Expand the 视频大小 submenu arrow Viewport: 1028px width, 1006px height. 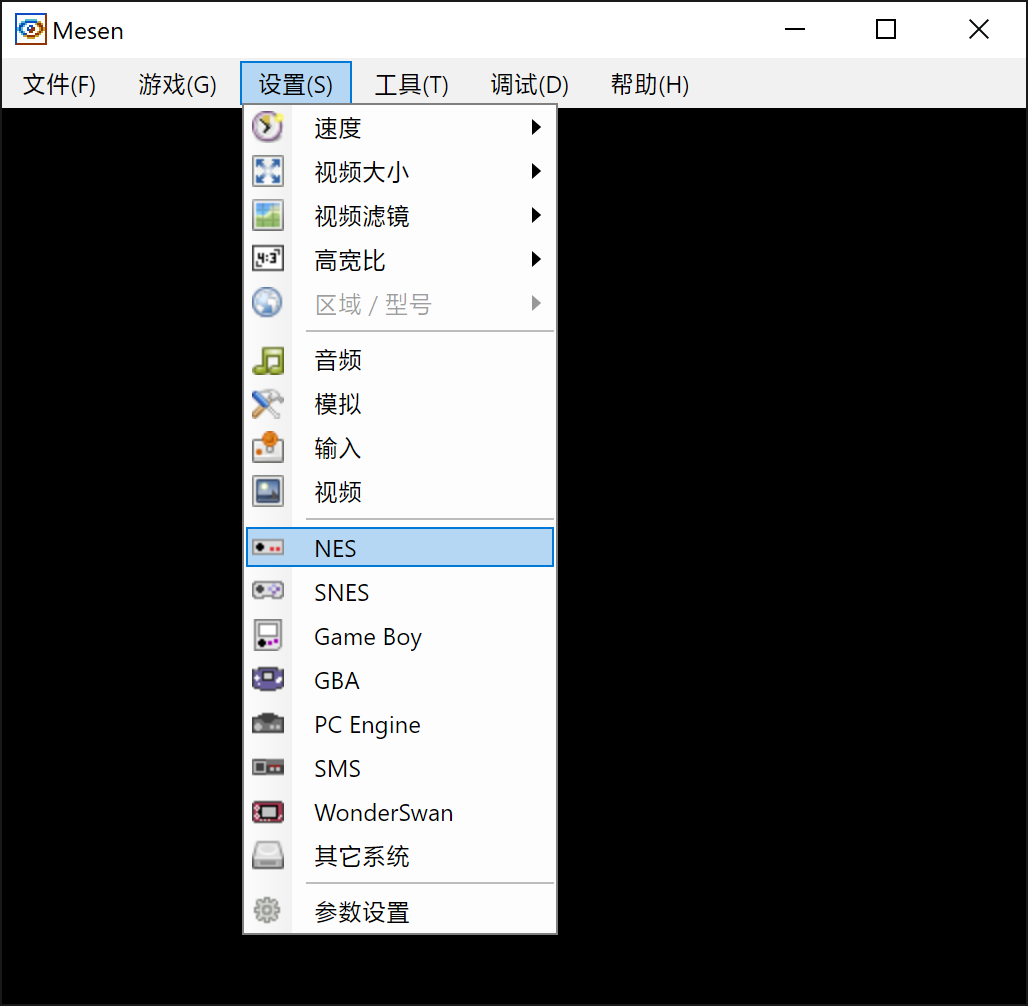[536, 171]
